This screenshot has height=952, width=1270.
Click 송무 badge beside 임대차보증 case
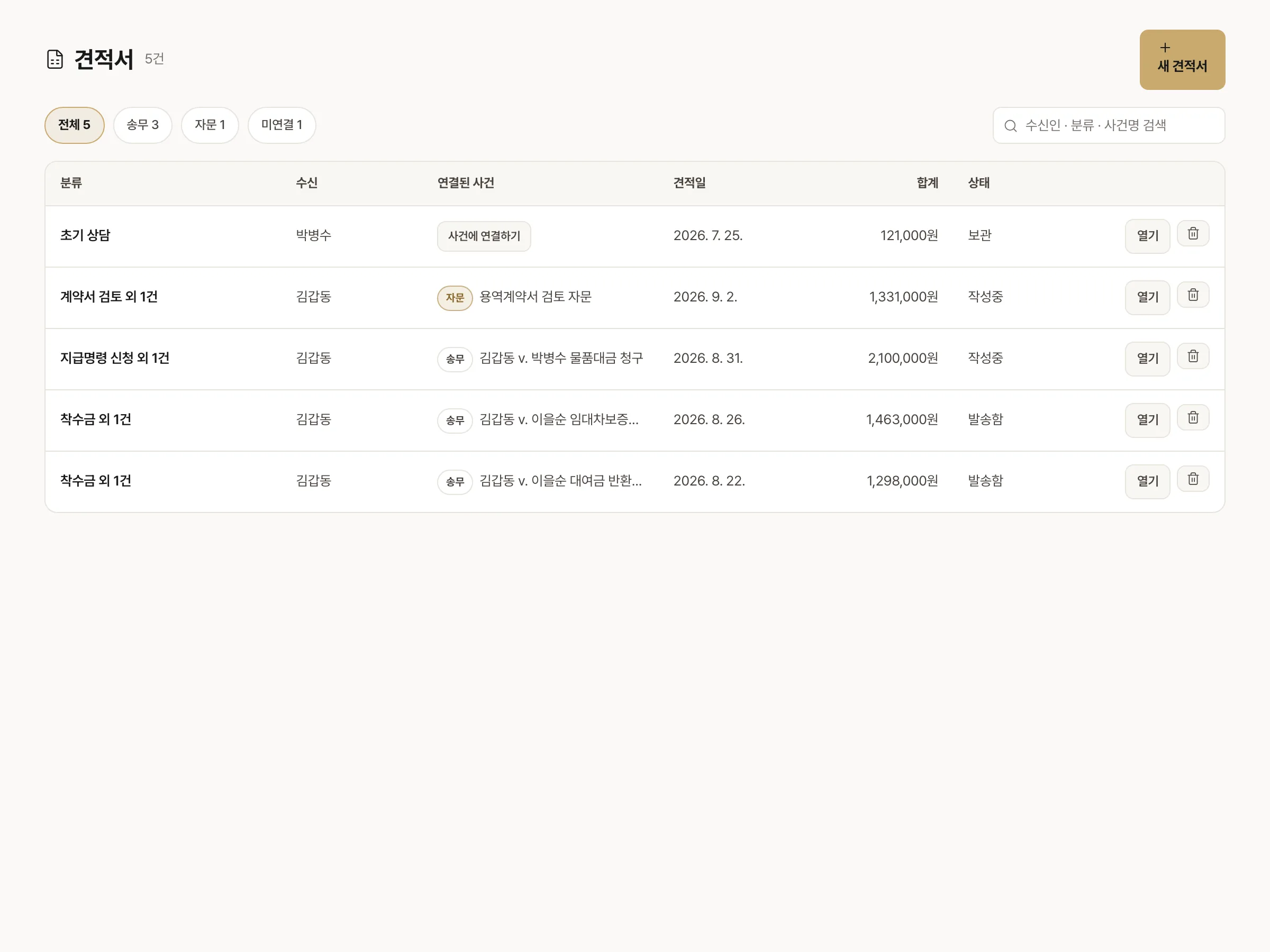tap(455, 420)
